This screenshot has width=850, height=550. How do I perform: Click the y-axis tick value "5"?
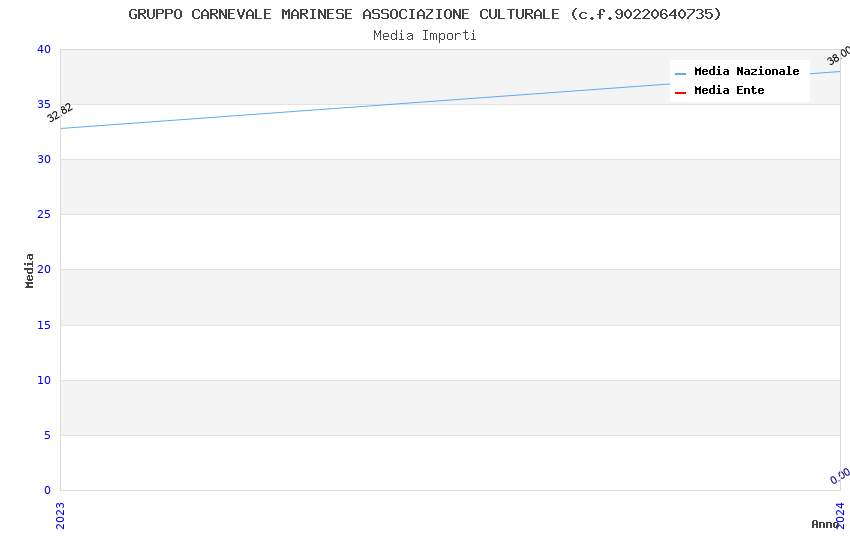tap(48, 436)
